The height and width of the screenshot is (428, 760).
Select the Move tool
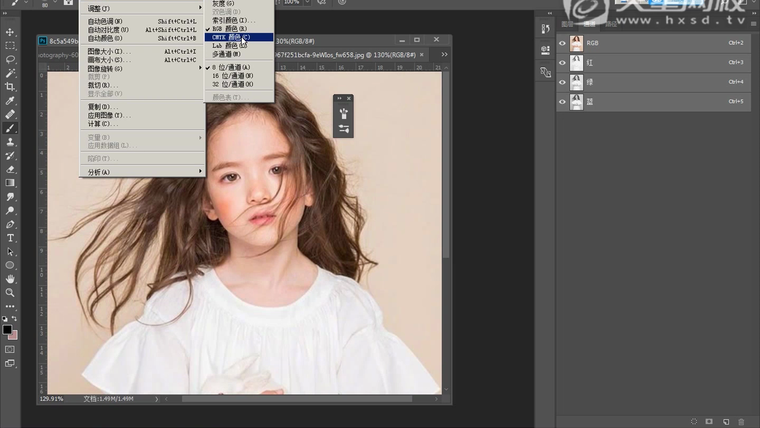[10, 32]
